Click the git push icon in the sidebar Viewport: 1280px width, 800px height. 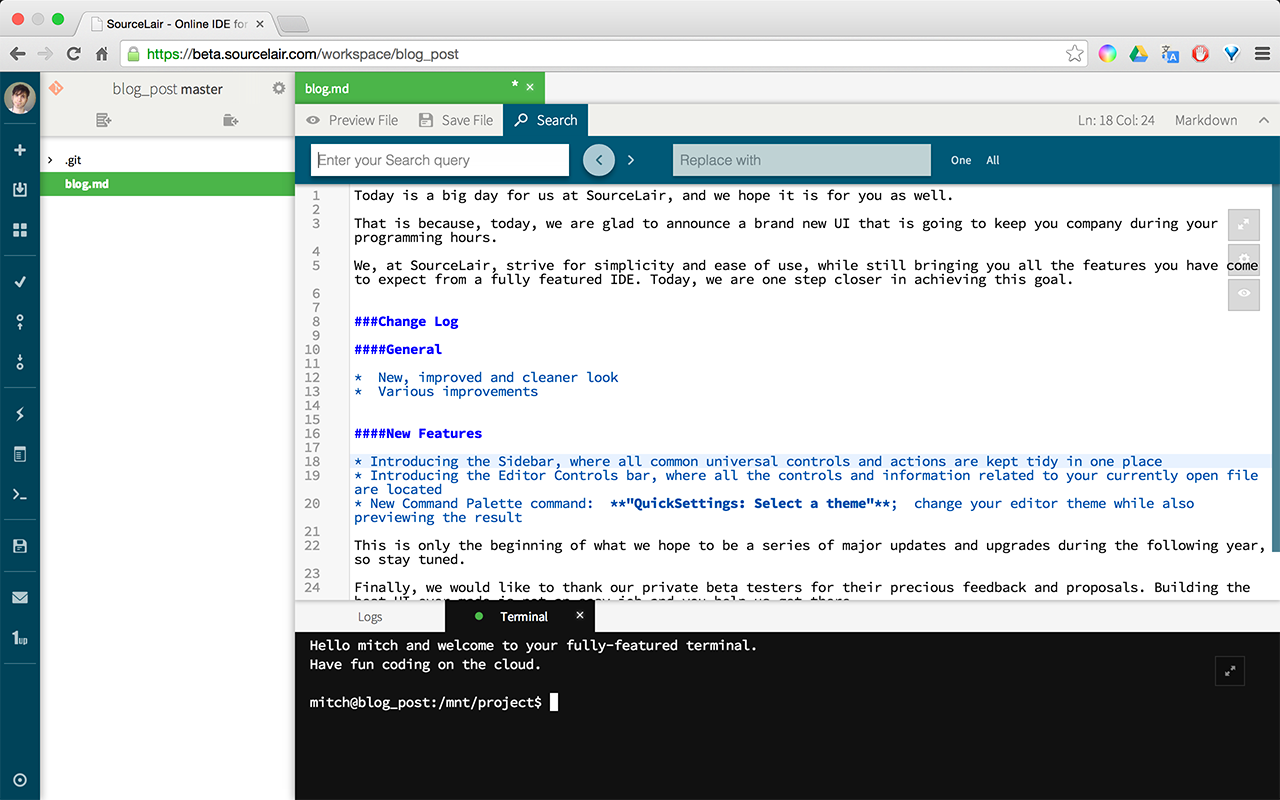19,322
